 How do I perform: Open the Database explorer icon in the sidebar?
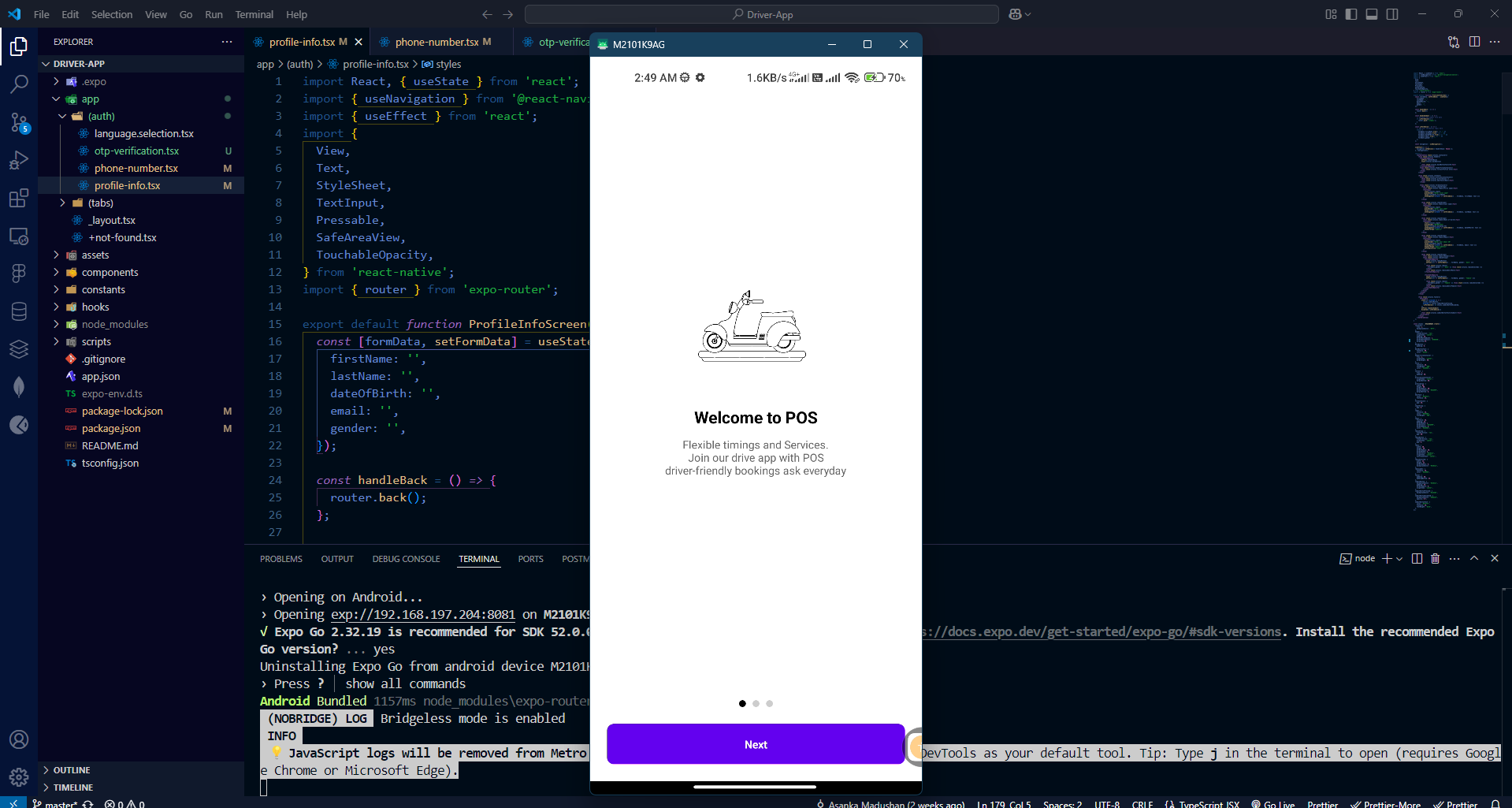[19, 311]
